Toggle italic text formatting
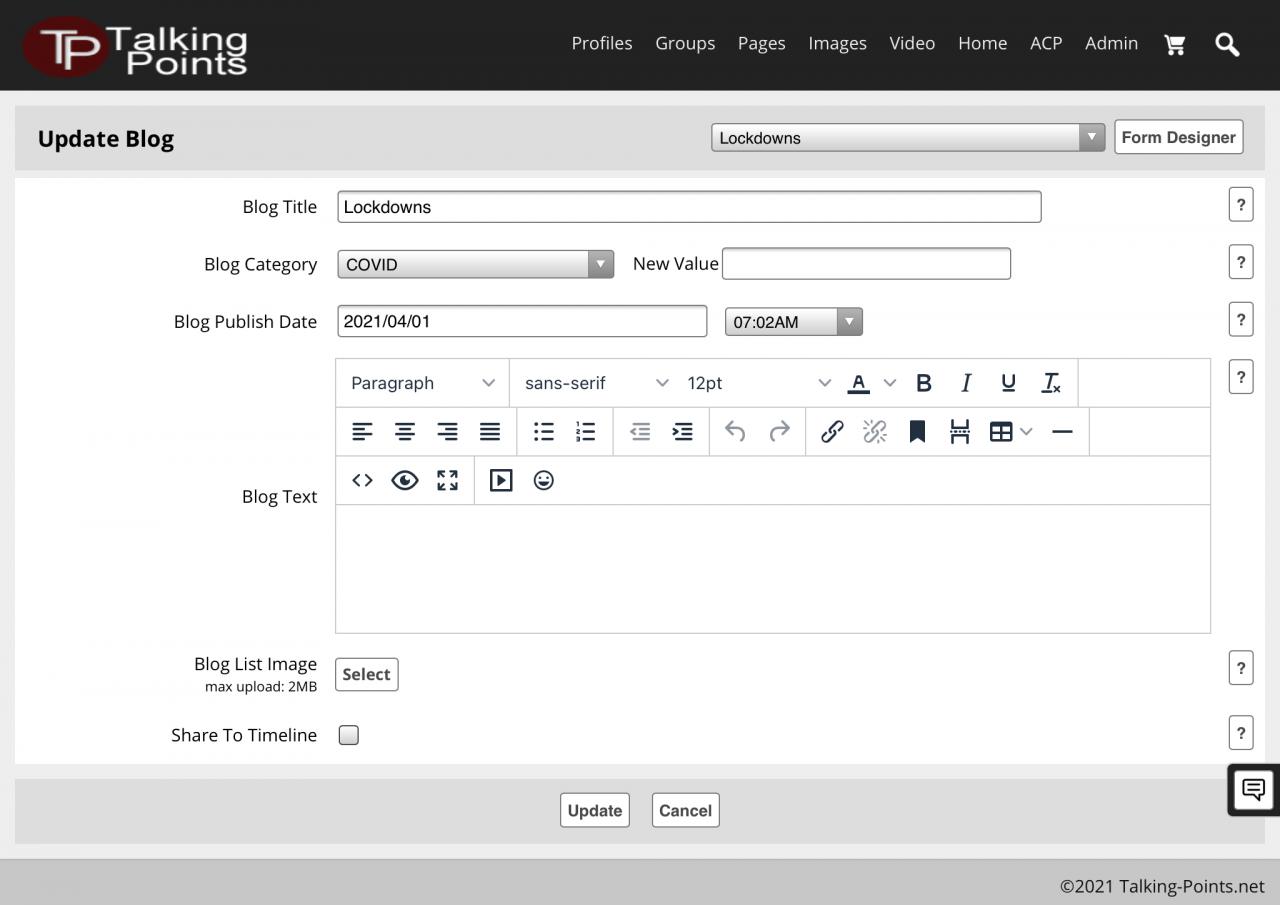 point(966,383)
